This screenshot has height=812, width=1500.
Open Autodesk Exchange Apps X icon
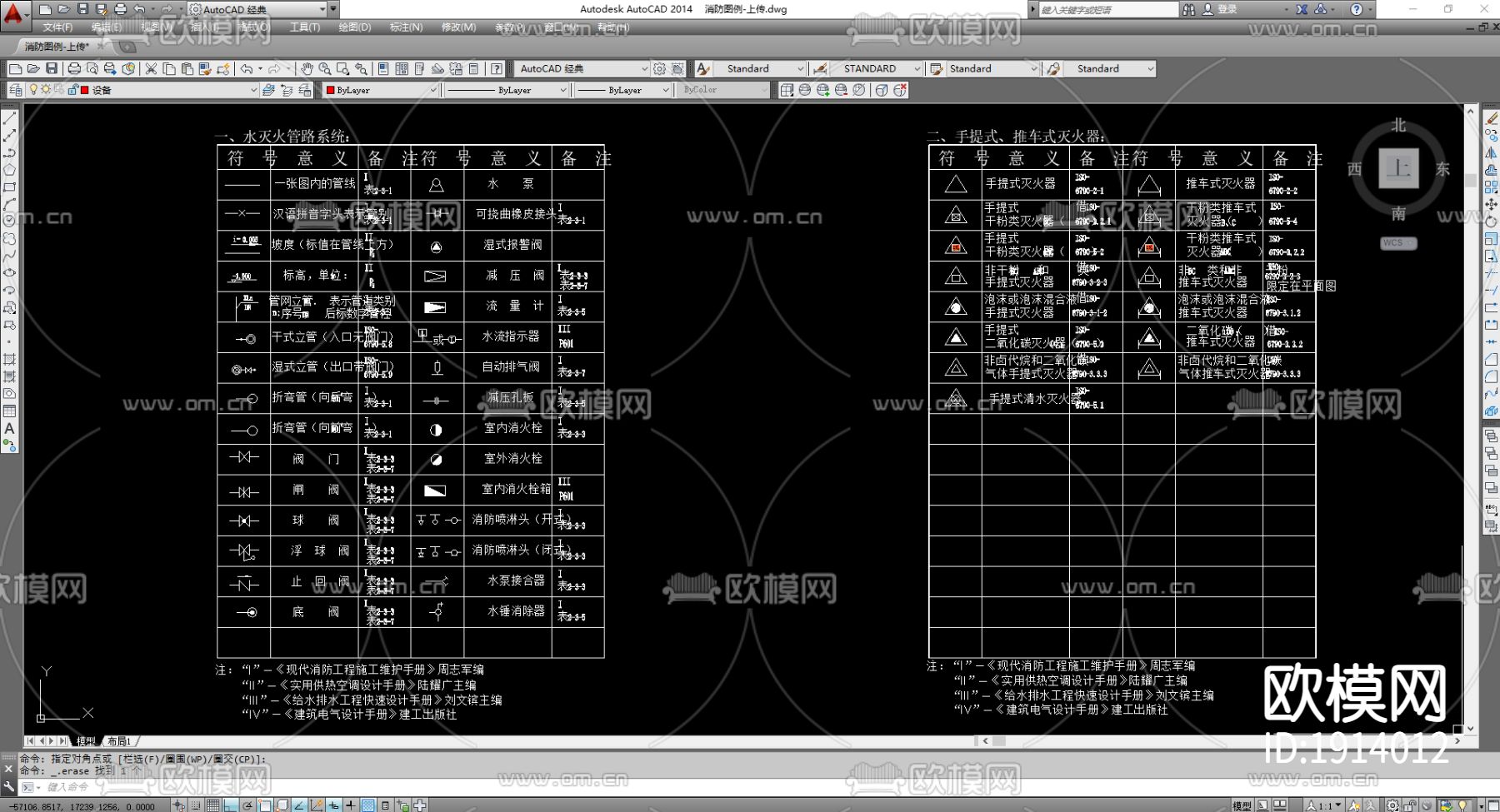point(1302,9)
